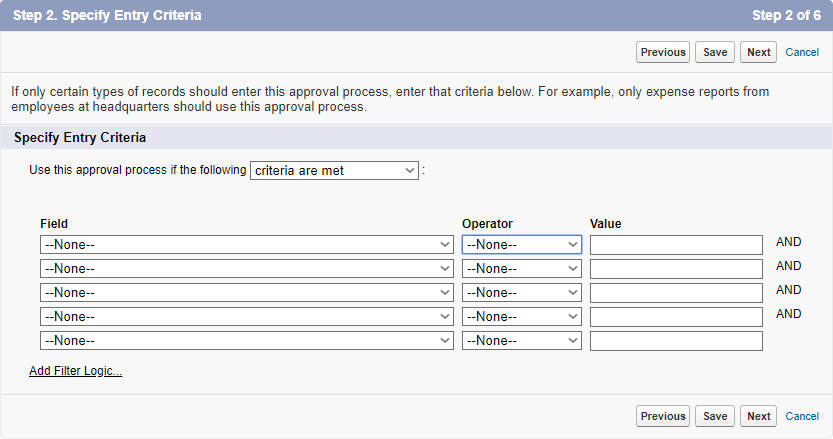The image size is (833, 439).
Task: Open the third row Operator dropdown
Action: (521, 293)
